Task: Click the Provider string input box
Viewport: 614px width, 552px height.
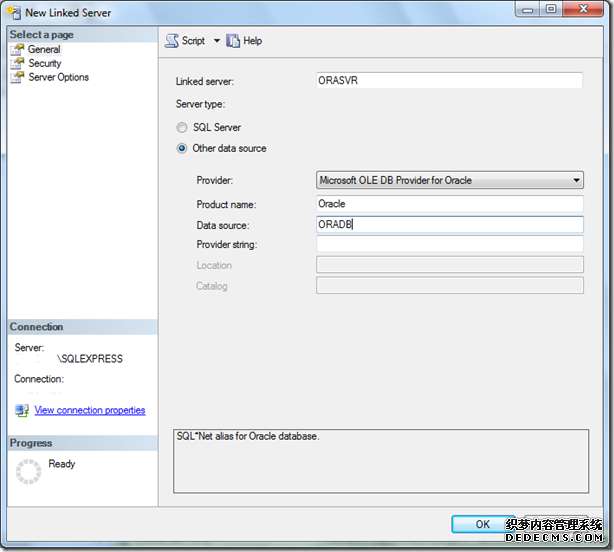Action: click(x=448, y=244)
